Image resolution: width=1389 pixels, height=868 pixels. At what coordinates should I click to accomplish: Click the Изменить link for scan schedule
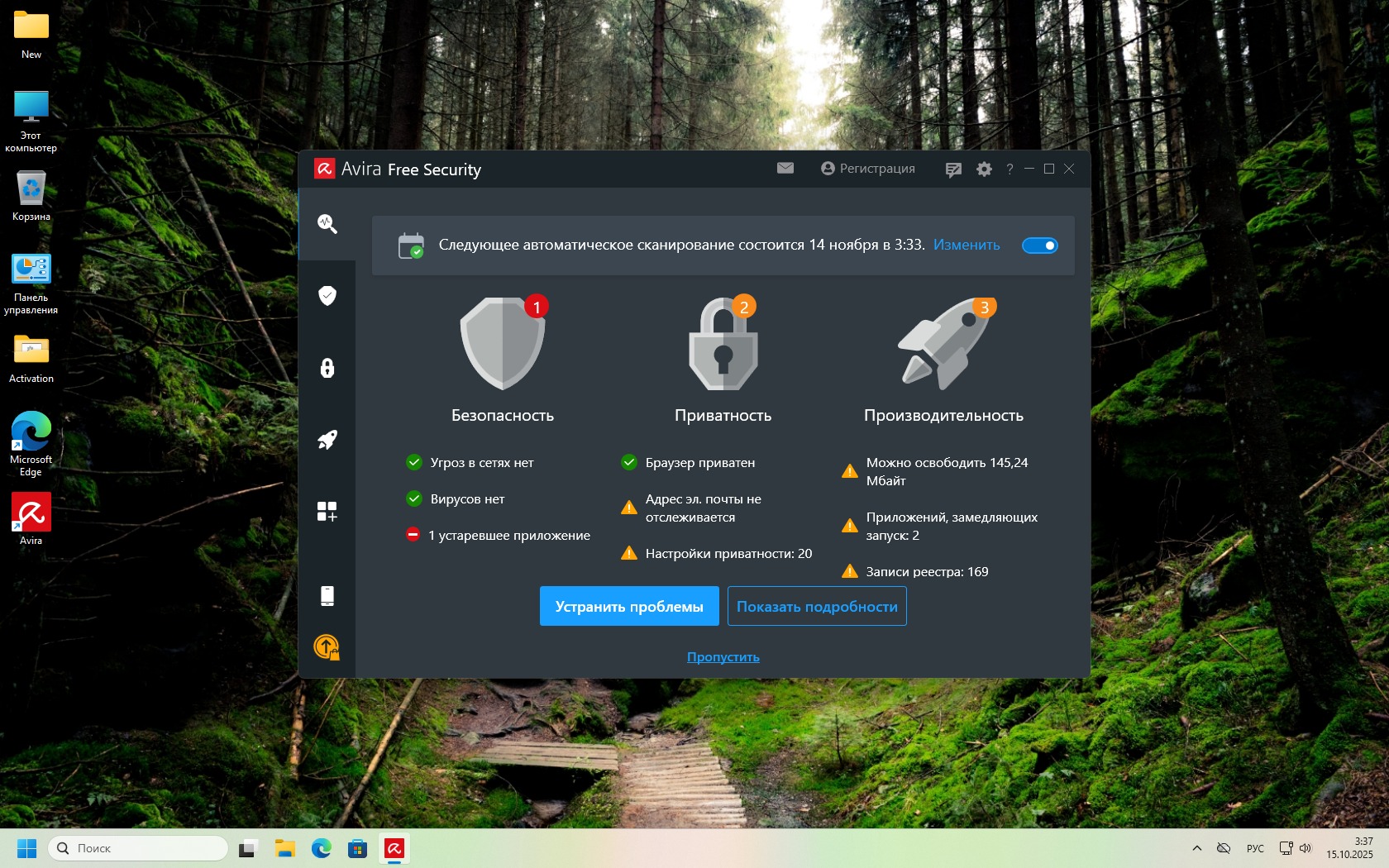pos(967,245)
